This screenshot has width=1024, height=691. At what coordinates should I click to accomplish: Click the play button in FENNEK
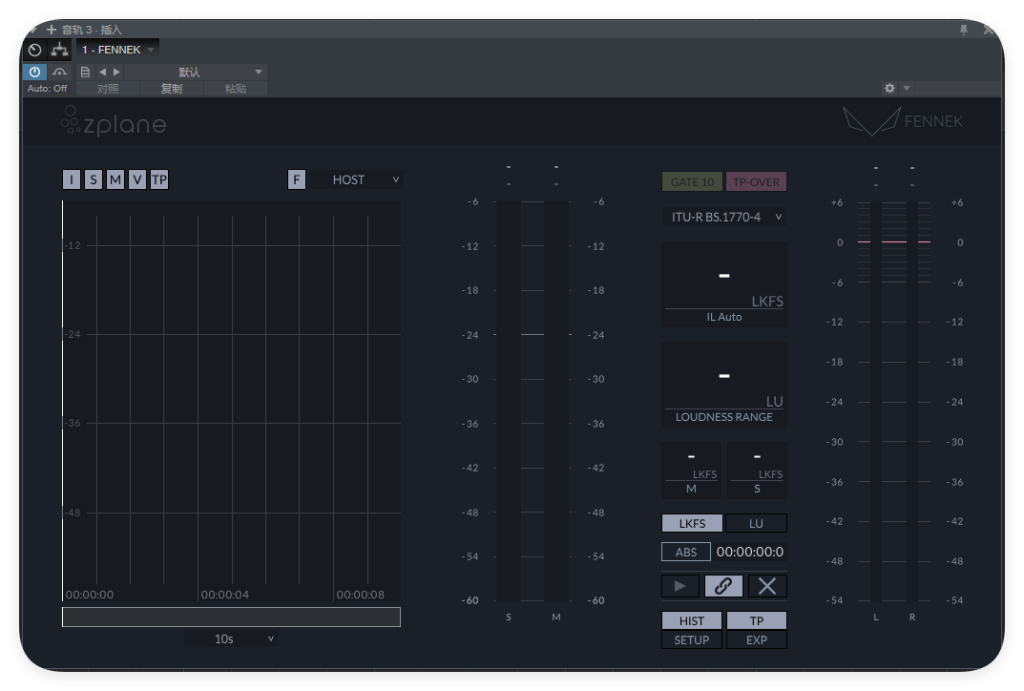680,586
